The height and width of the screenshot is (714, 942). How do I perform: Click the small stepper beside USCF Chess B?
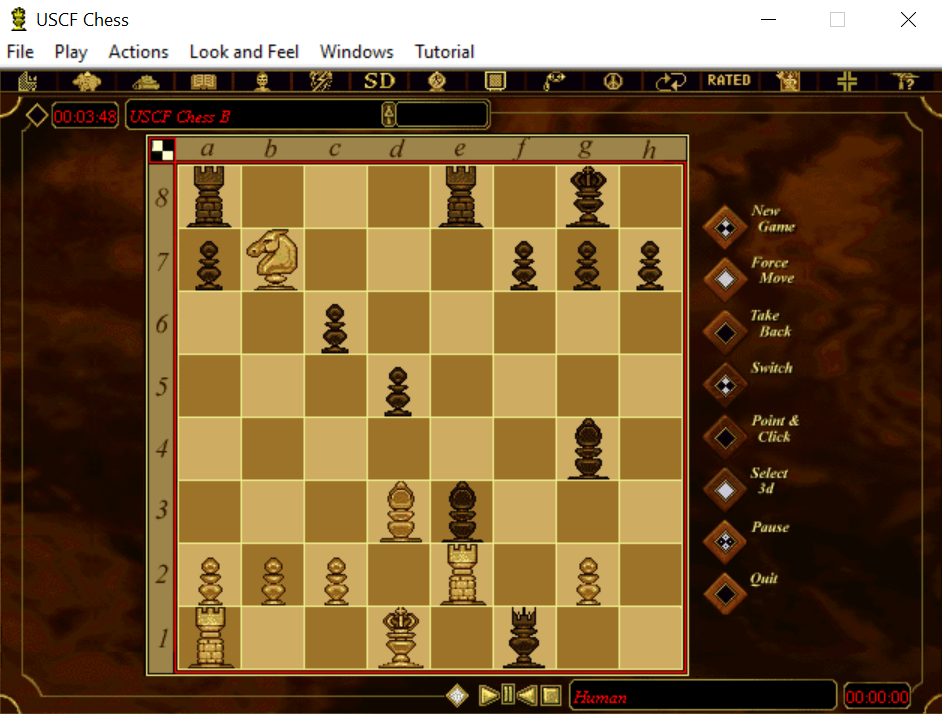(389, 114)
